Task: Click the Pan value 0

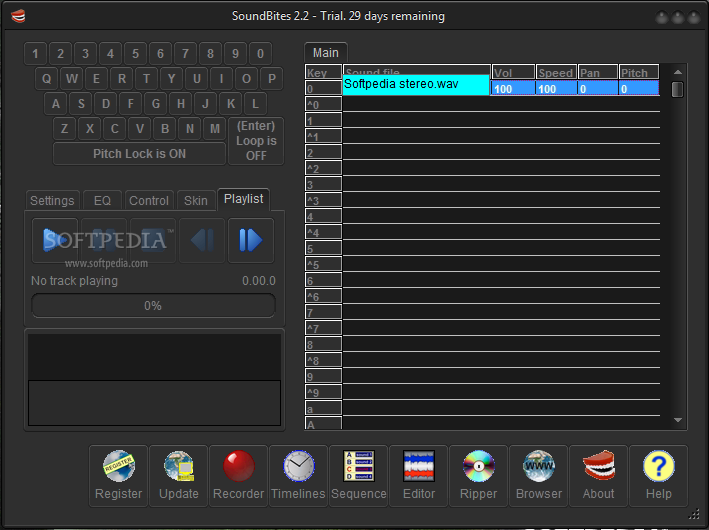Action: 598,89
